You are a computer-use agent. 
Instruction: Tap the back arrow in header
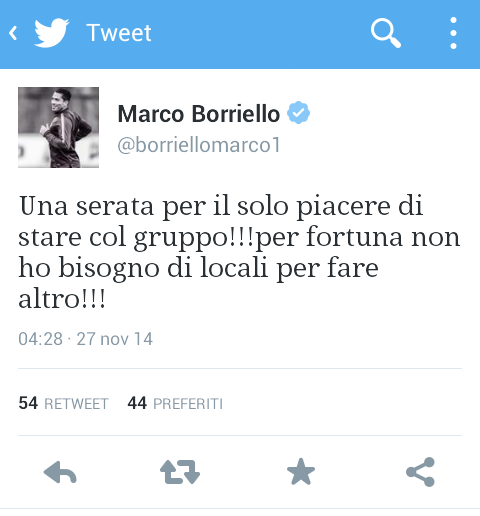point(13,33)
